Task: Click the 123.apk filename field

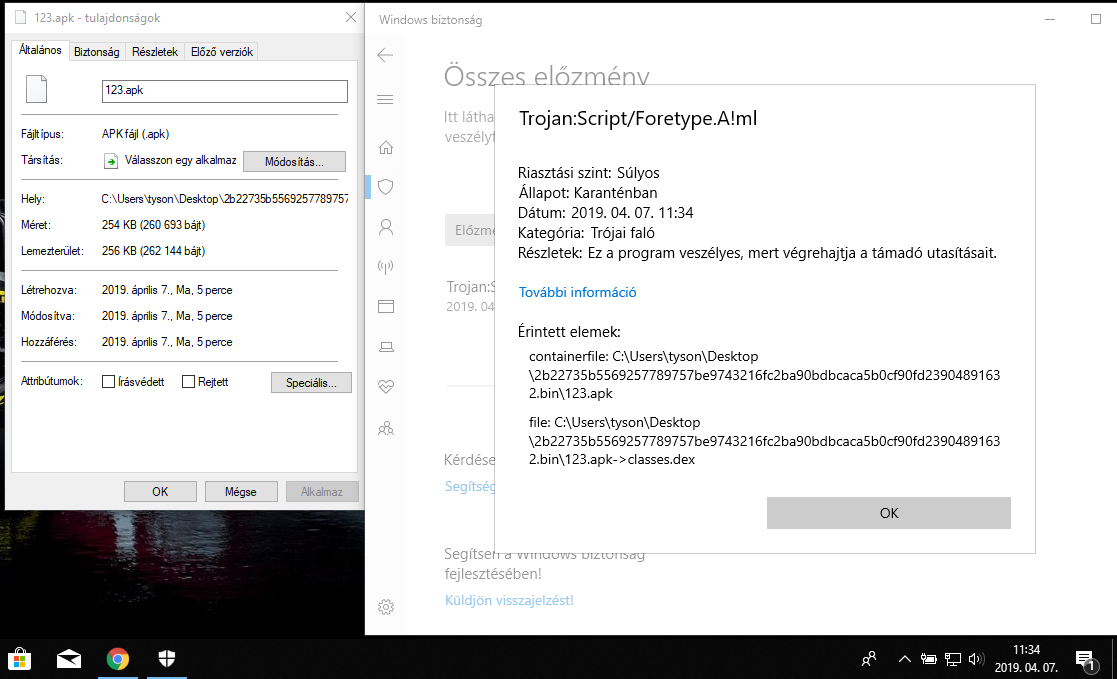Action: pos(224,90)
